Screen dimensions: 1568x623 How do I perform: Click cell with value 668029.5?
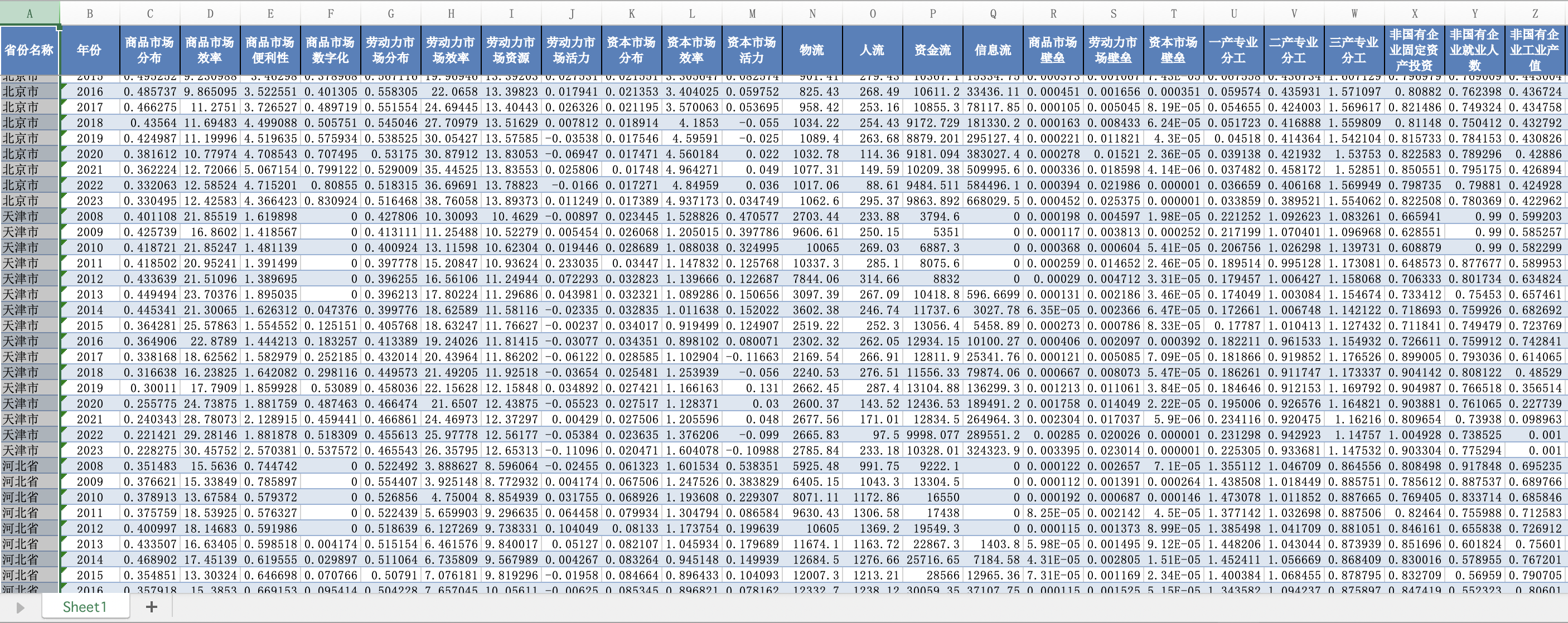coord(993,201)
